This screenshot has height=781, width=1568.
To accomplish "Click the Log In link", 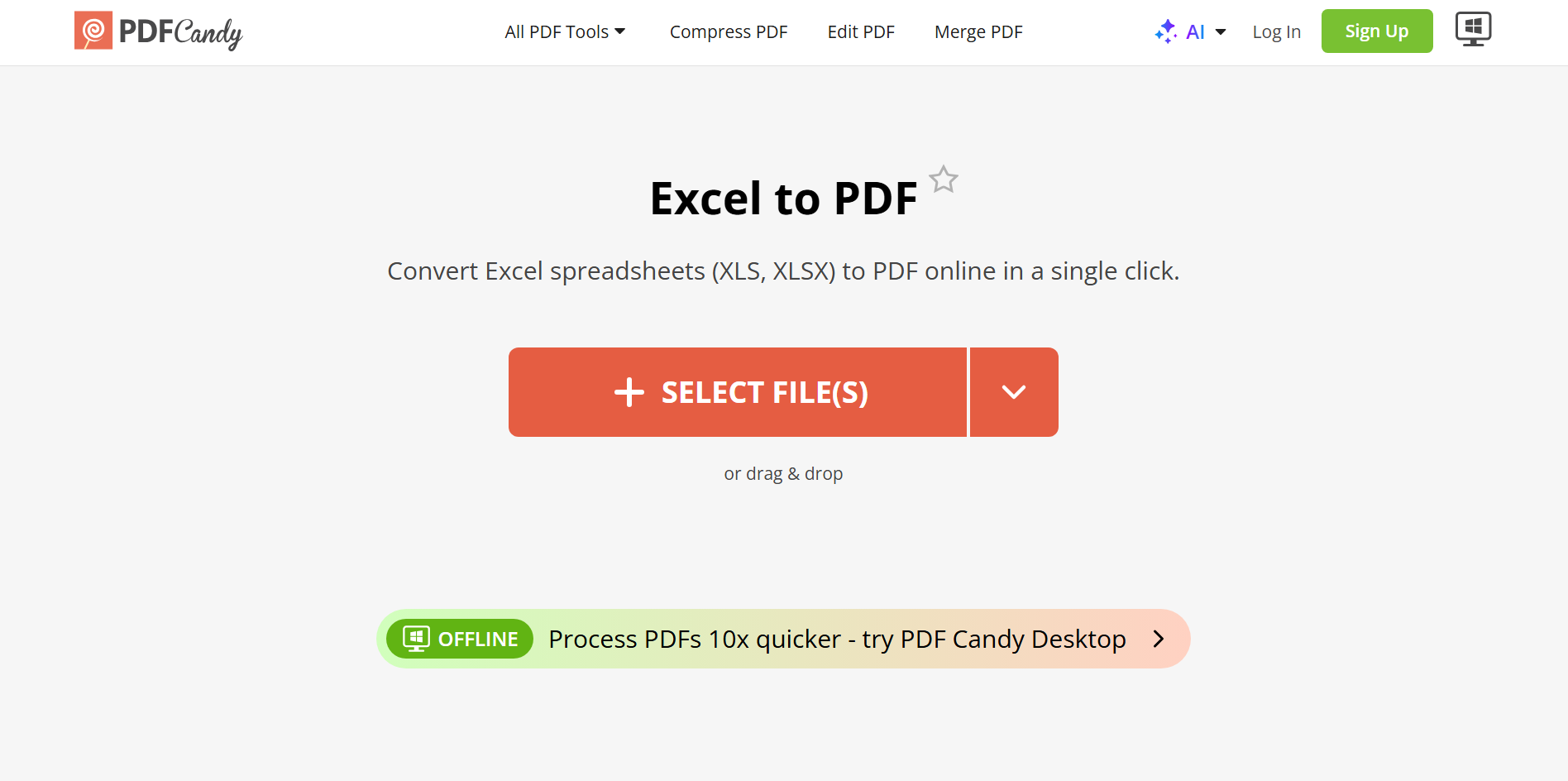I will pyautogui.click(x=1276, y=31).
